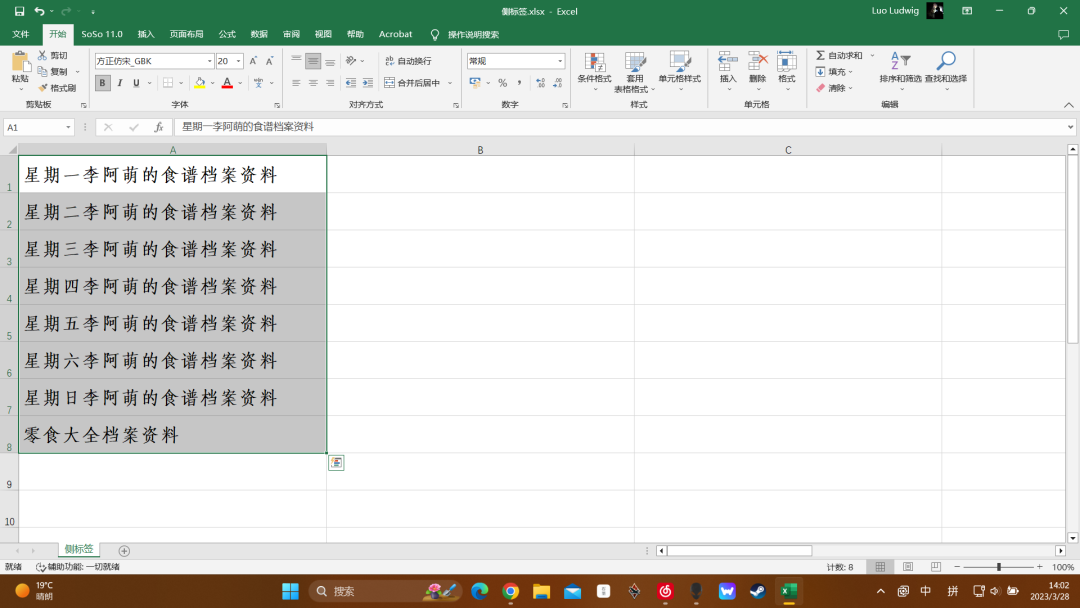This screenshot has width=1080, height=608.
Task: Open the number format dropdown 常规
Action: [560, 61]
